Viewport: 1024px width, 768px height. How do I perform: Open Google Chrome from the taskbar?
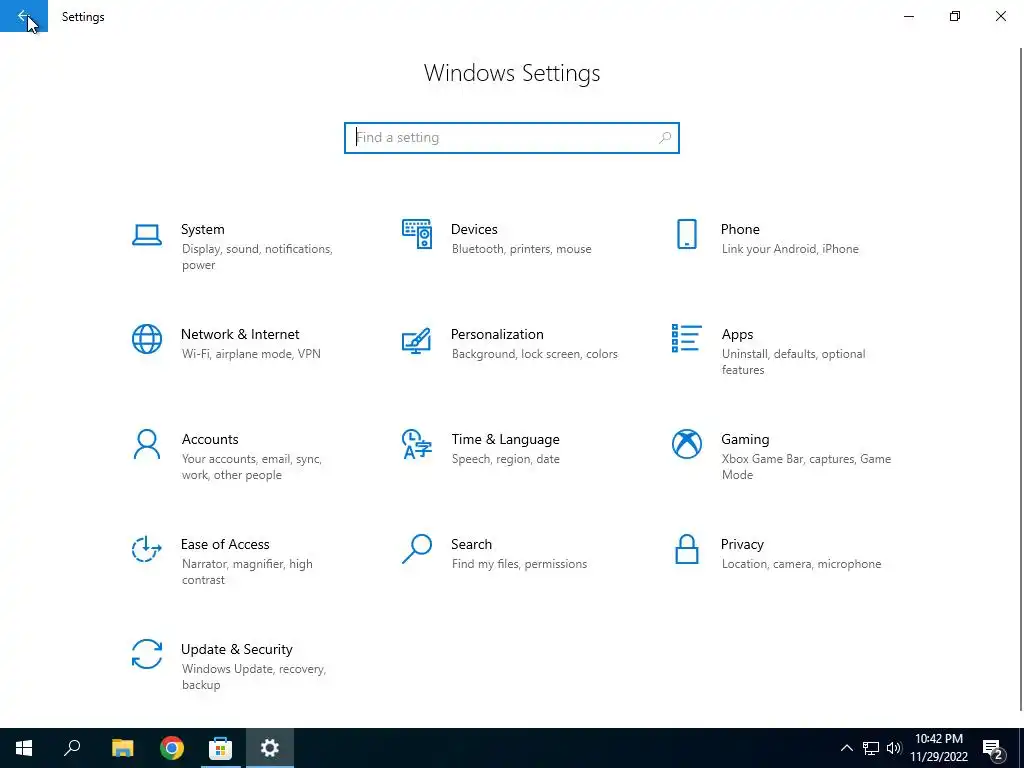click(x=172, y=748)
